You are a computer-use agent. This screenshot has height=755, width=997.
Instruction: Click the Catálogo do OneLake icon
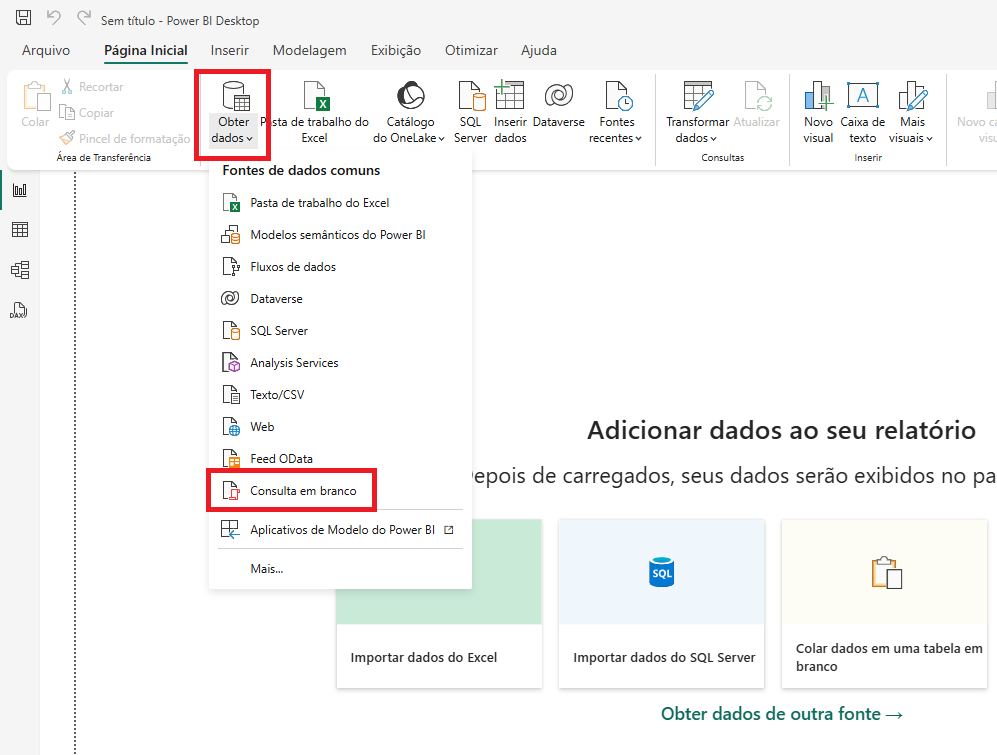411,96
